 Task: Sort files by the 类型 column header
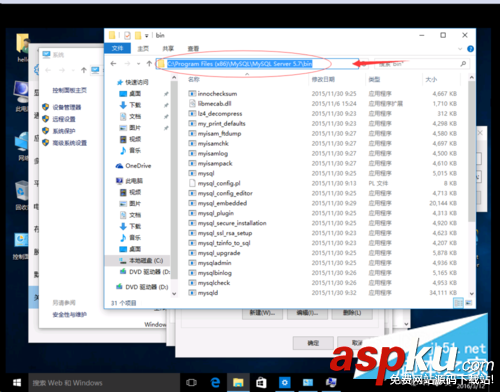(374, 79)
